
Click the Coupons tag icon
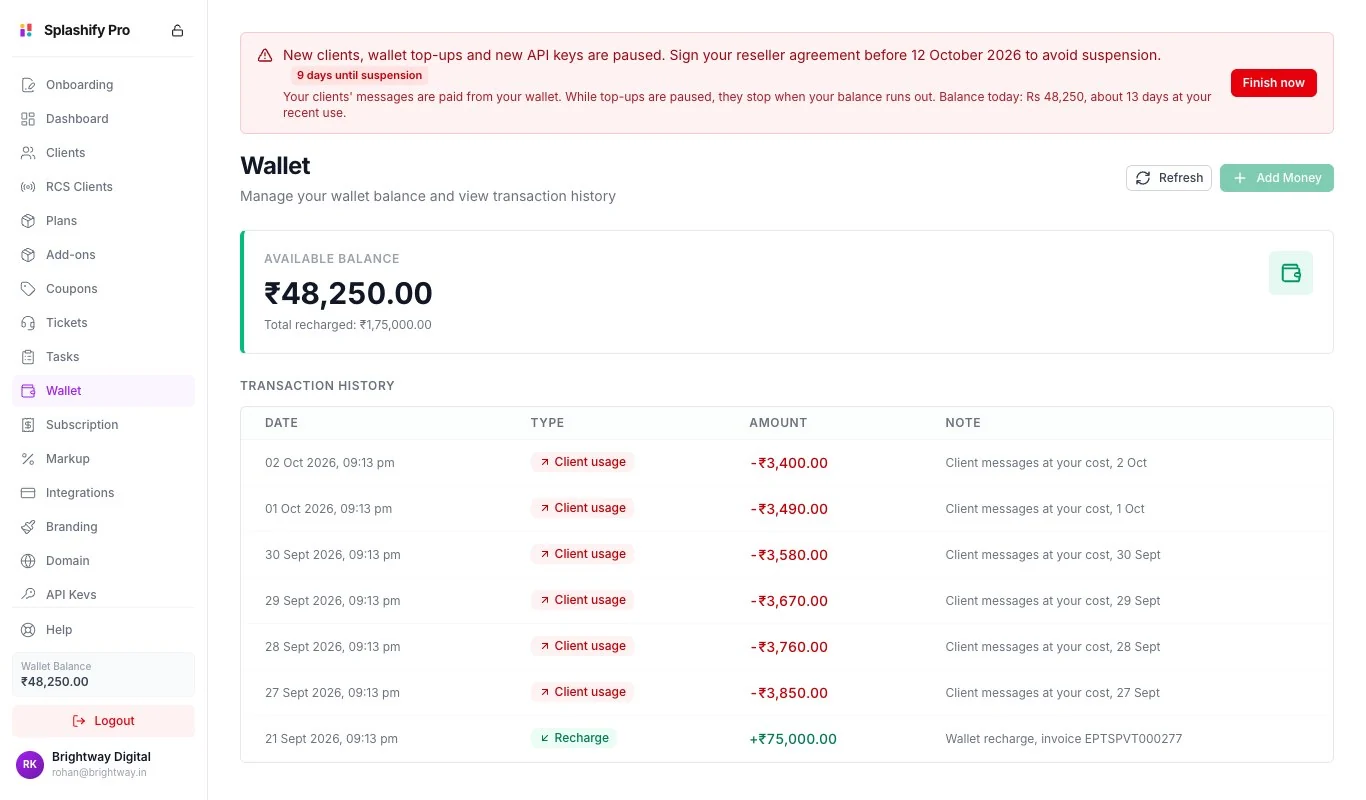[x=28, y=289]
